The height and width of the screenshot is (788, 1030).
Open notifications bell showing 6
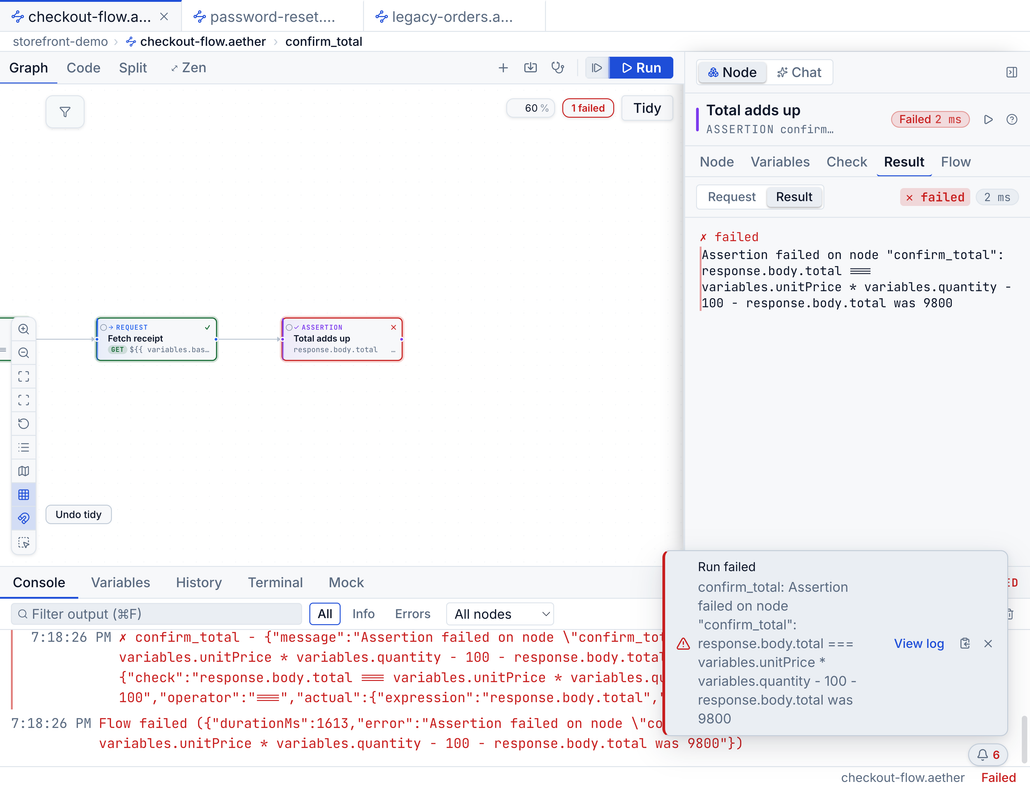(988, 755)
